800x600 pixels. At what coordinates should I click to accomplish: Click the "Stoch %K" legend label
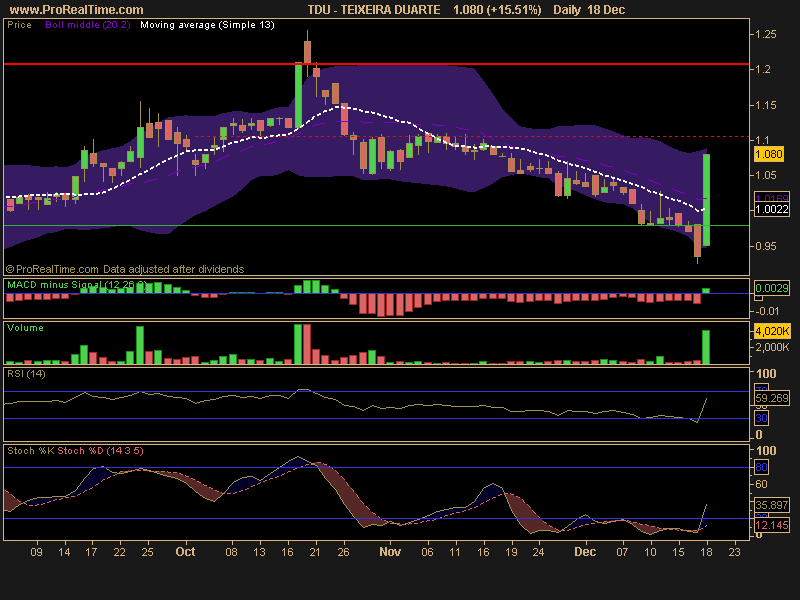31,451
